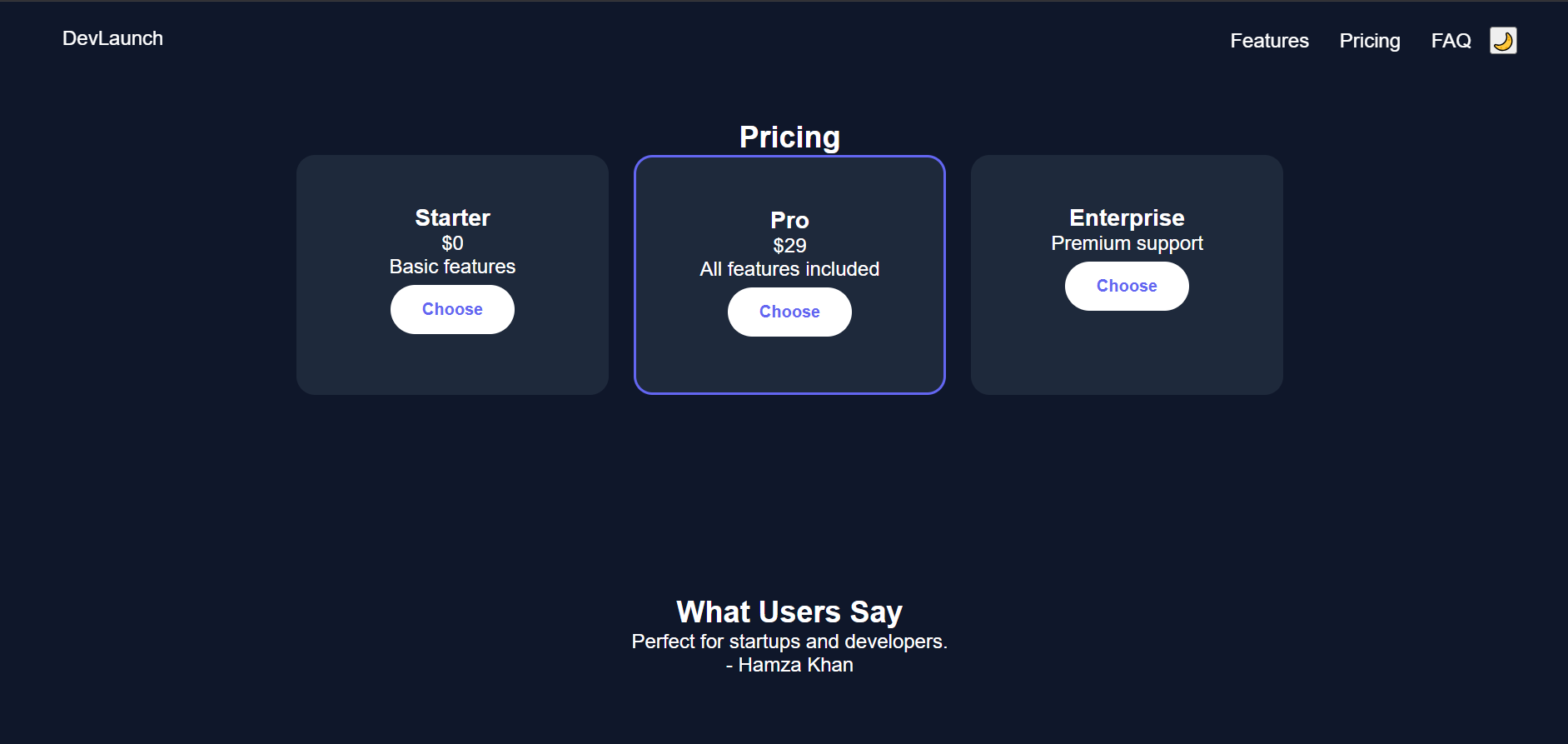
Task: Click the What Users Say heading
Action: pyautogui.click(x=789, y=612)
